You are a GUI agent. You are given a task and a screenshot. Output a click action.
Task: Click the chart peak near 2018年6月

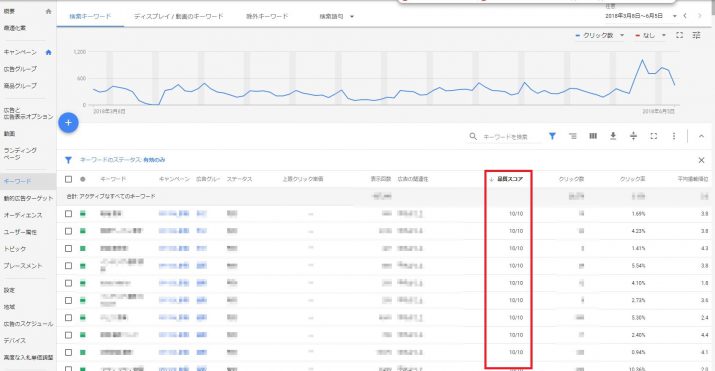click(x=642, y=60)
